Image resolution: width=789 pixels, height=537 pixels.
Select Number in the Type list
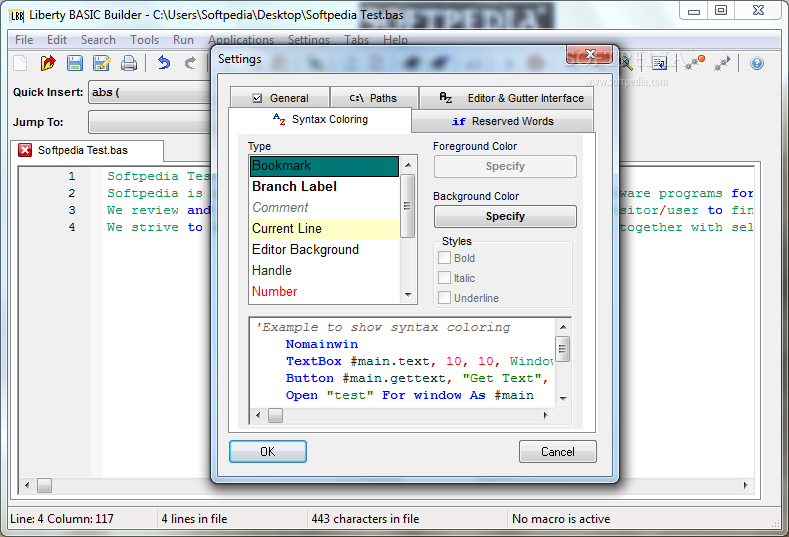(x=324, y=291)
